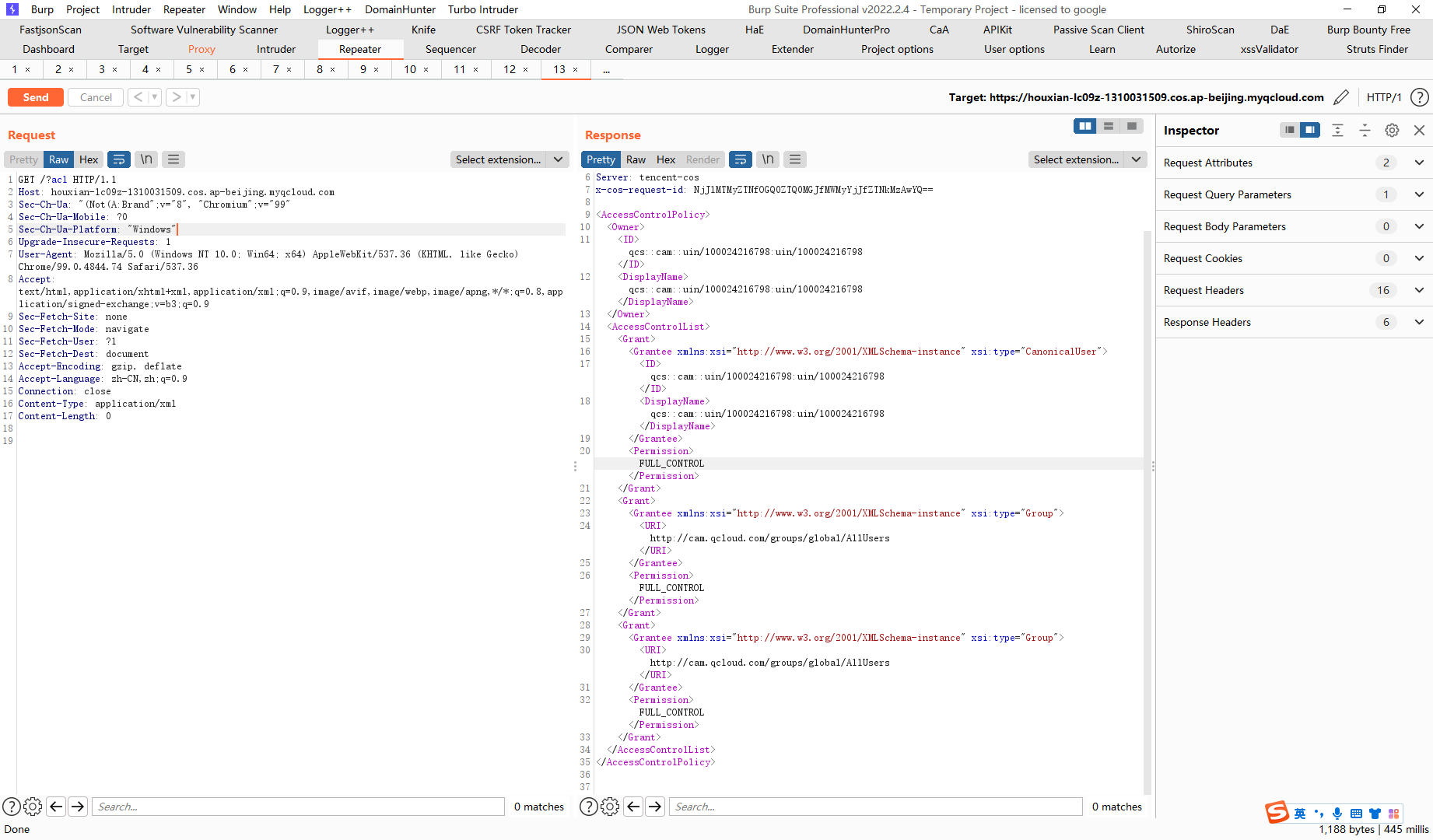Open the Logger++ extension tab
Screen dimensions: 1433x840
click(x=350, y=30)
